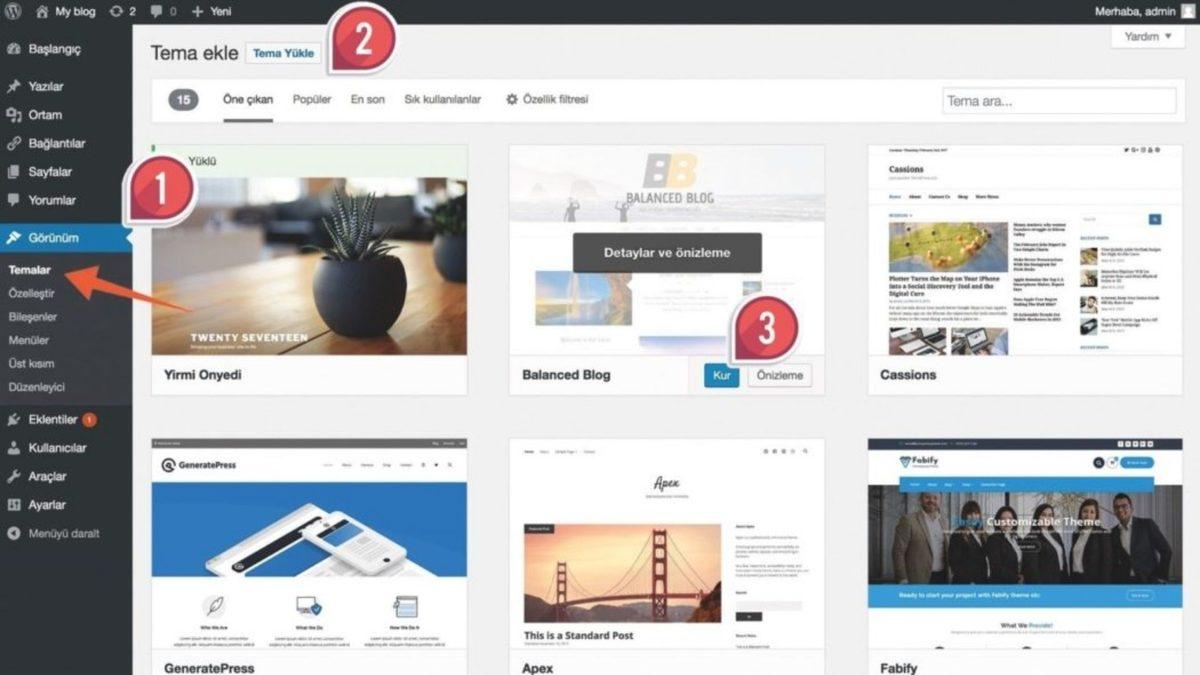Screen dimensions: 1200x675
Task: Collapse the sidebar with Menüyü daralt
Action: [12, 533]
